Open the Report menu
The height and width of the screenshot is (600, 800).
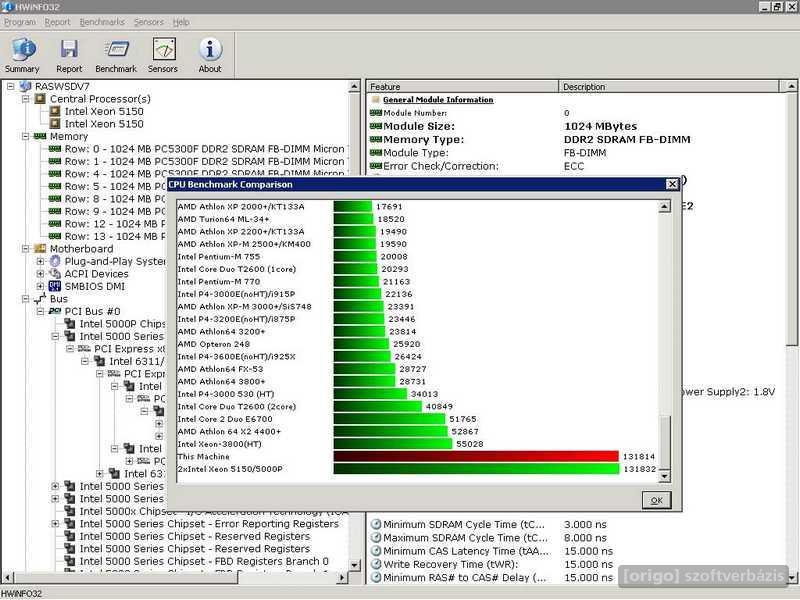pyautogui.click(x=57, y=22)
